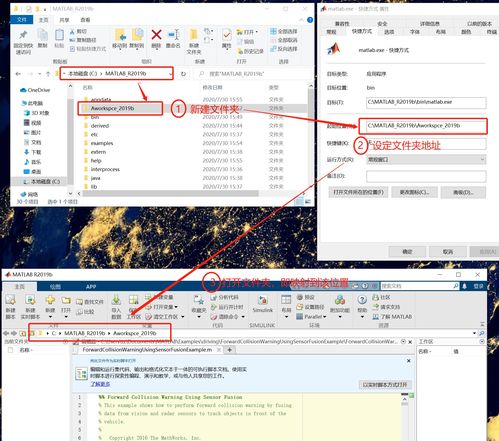Click the Cancel button in Properties dialog
Image resolution: width=499 pixels, height=441 pixels.
[x=448, y=252]
